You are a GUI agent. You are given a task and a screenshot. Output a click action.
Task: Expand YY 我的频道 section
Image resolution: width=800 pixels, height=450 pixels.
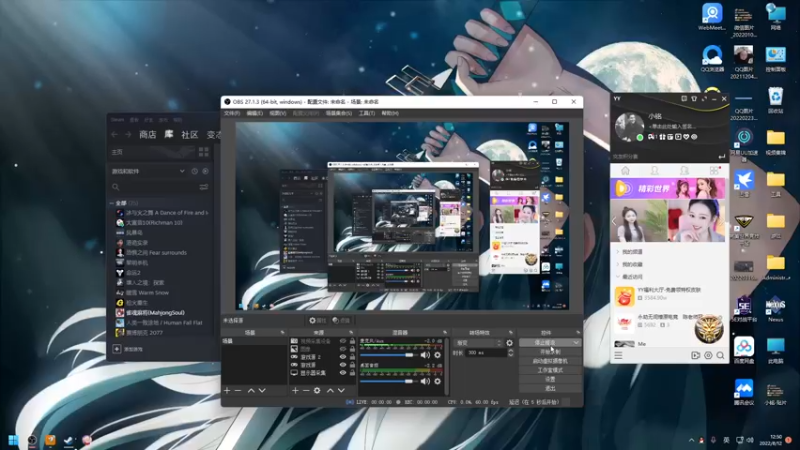(618, 252)
